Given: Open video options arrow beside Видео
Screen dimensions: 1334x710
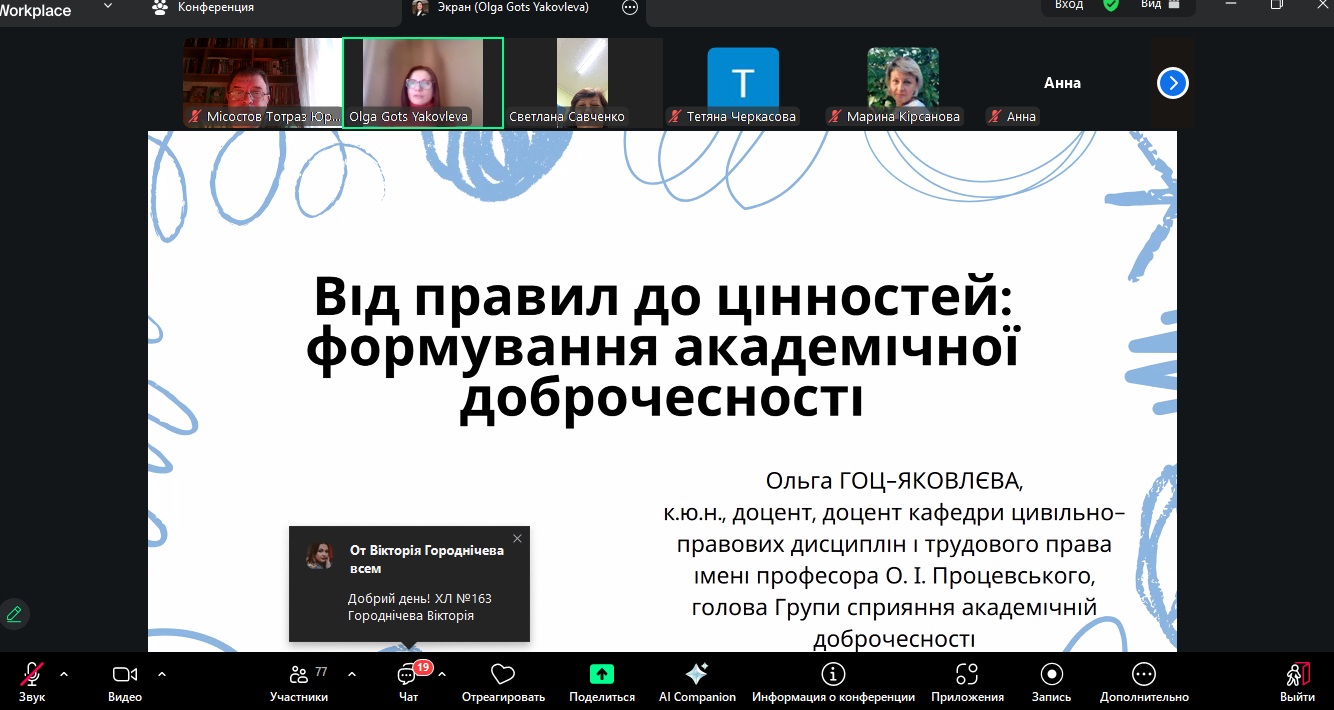Looking at the screenshot, I should click(162, 674).
